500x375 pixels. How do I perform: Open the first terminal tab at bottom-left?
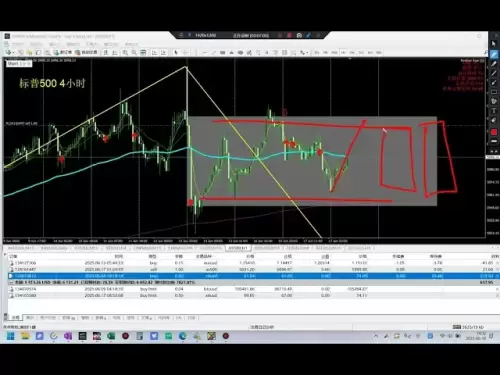15,318
